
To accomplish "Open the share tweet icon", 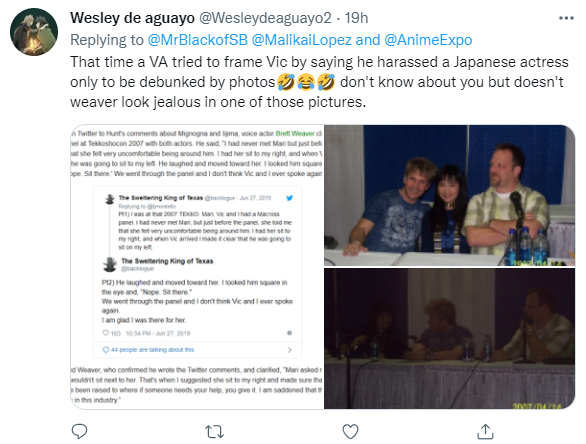I will coord(485,431).
